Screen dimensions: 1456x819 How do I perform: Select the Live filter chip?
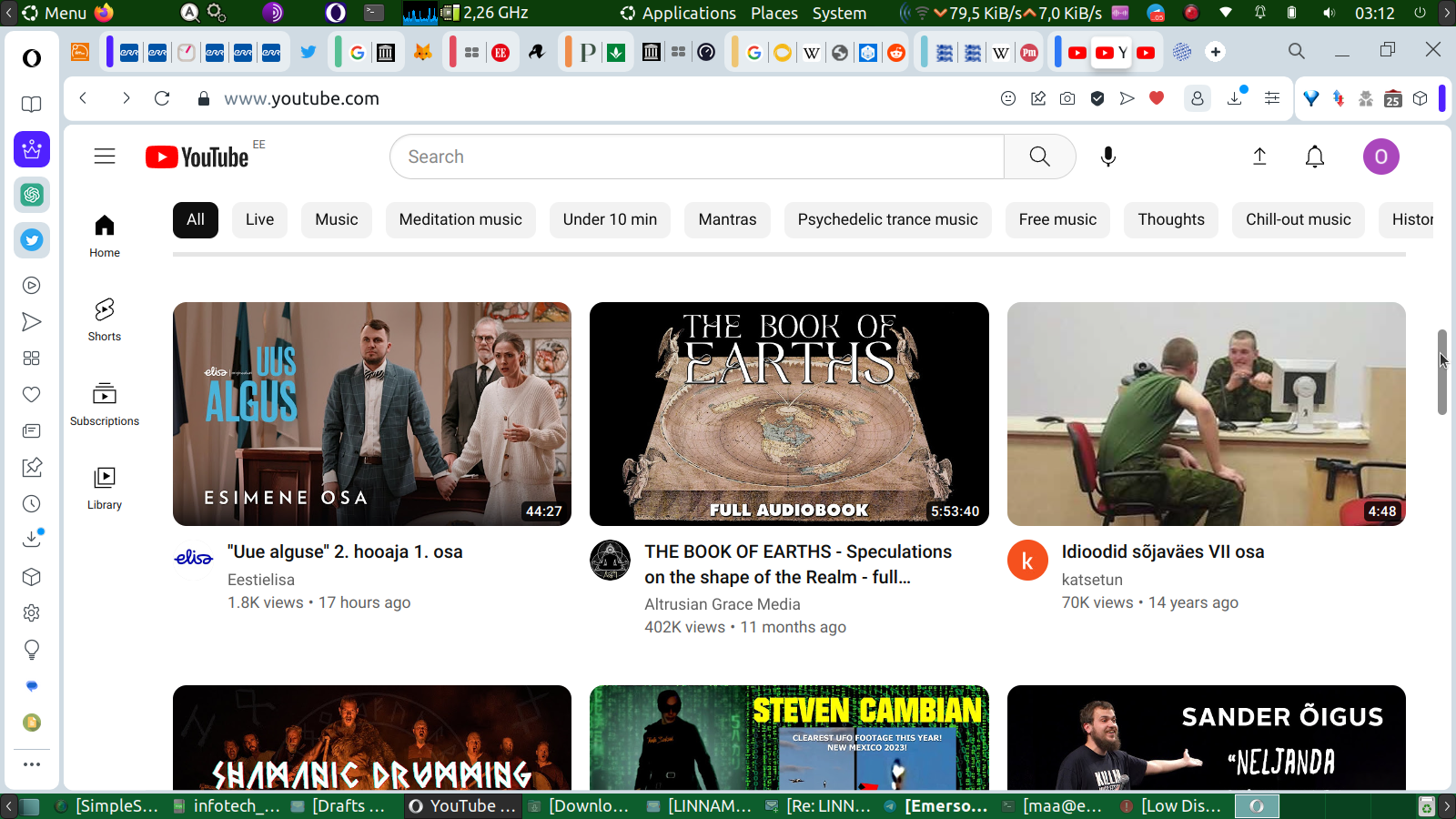point(259,219)
